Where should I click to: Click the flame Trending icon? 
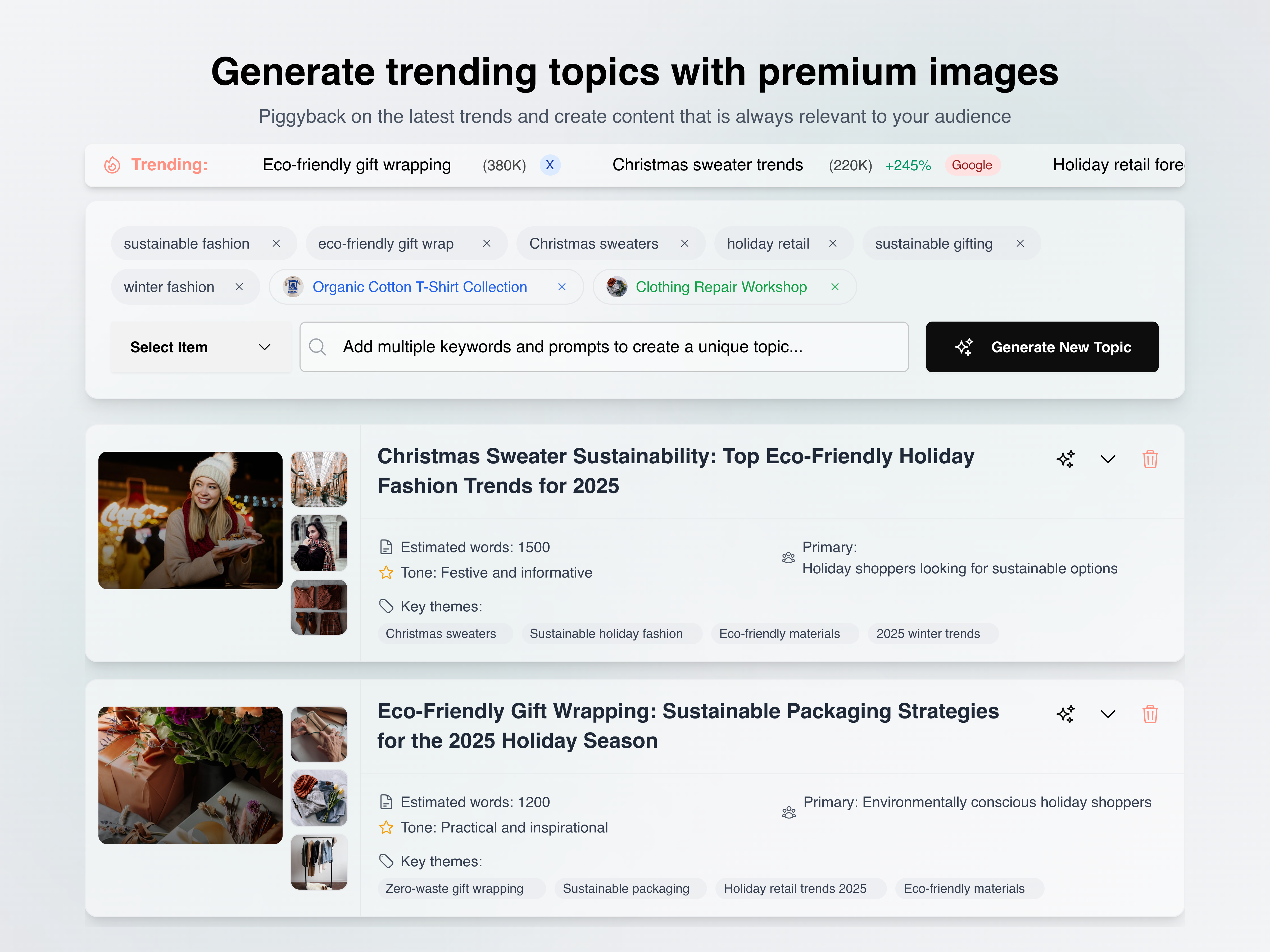click(x=112, y=165)
